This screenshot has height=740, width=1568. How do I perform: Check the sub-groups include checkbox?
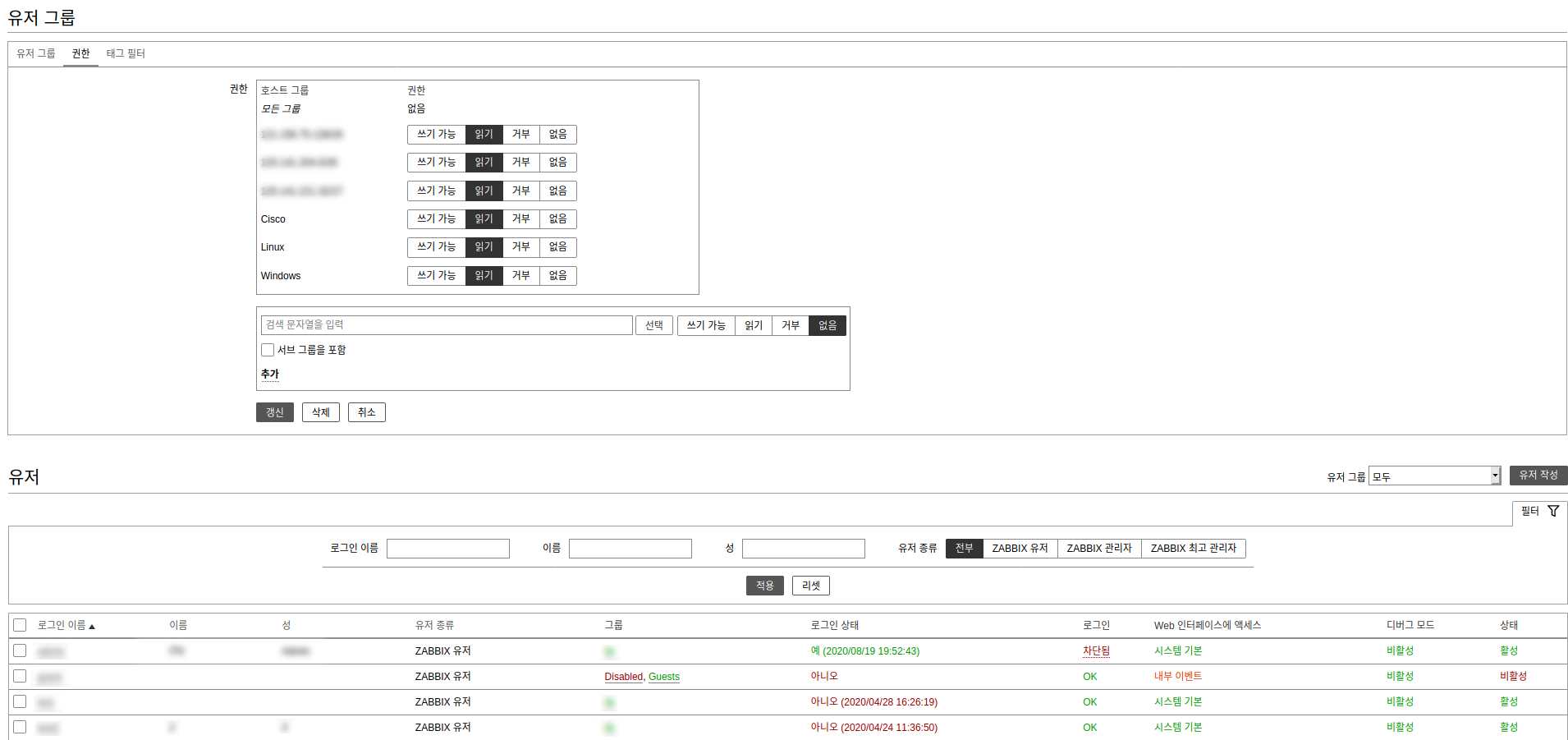click(x=268, y=350)
